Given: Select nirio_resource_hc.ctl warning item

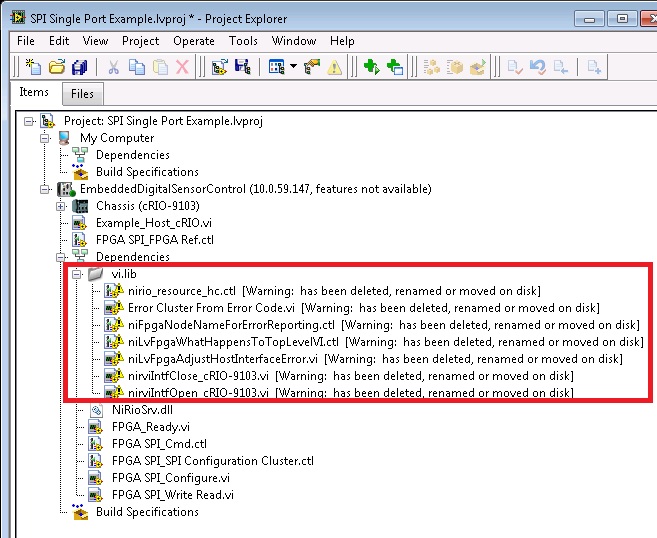Looking at the screenshot, I should point(334,291).
